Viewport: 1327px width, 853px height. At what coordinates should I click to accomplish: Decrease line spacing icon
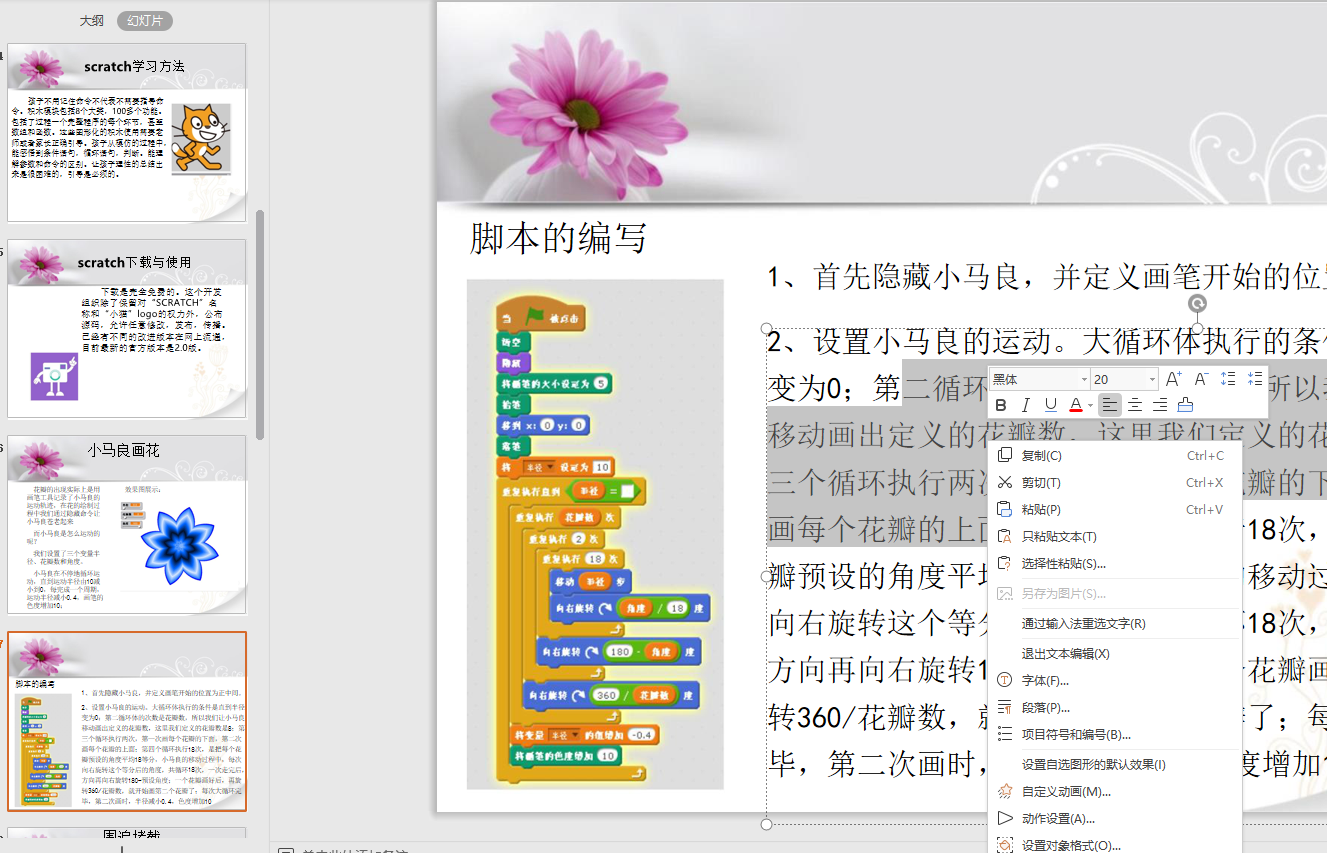(1255, 379)
